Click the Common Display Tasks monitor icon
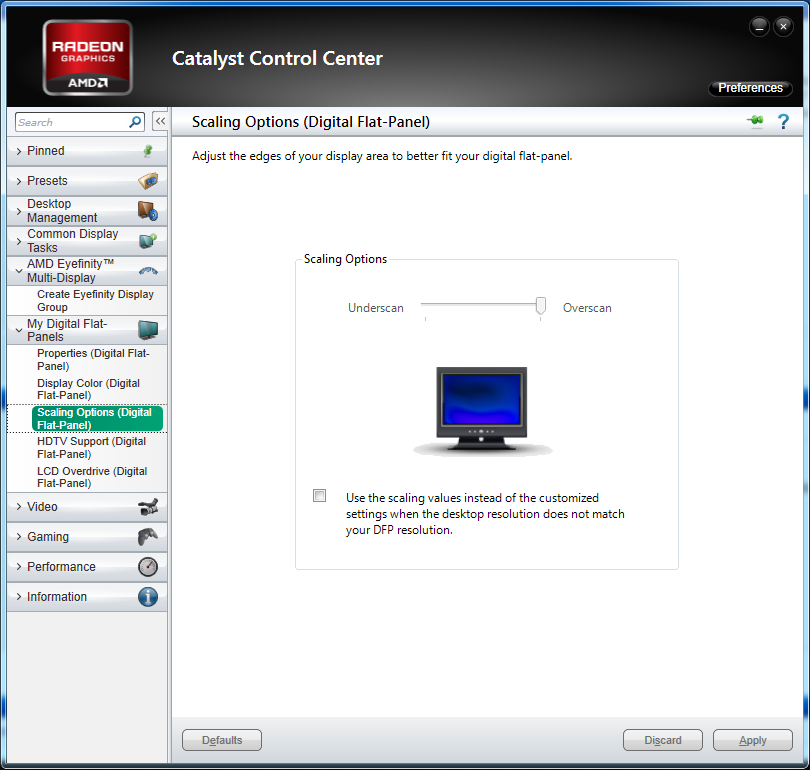 pyautogui.click(x=148, y=241)
